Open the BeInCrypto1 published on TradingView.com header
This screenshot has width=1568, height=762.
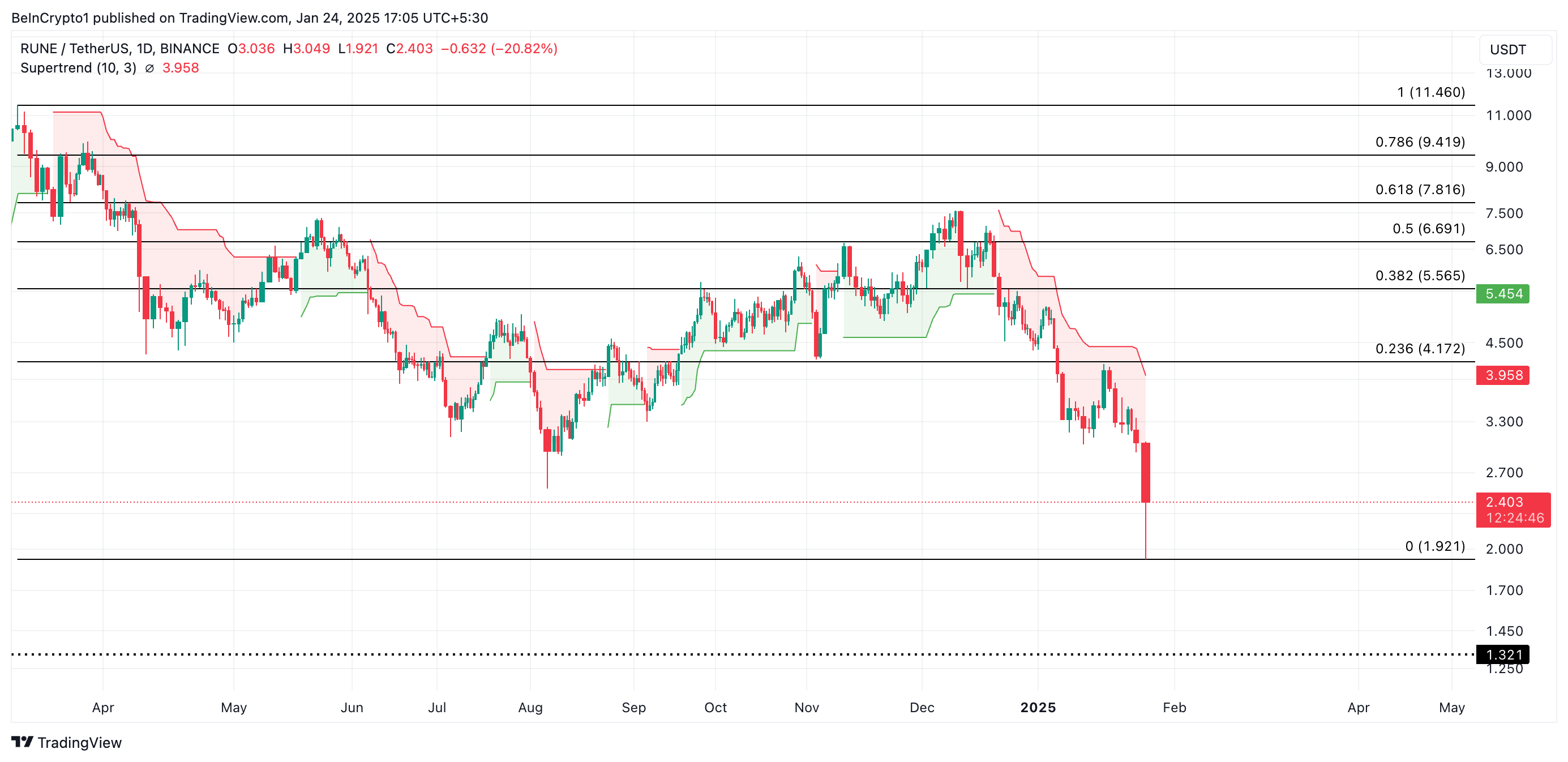tap(250, 18)
